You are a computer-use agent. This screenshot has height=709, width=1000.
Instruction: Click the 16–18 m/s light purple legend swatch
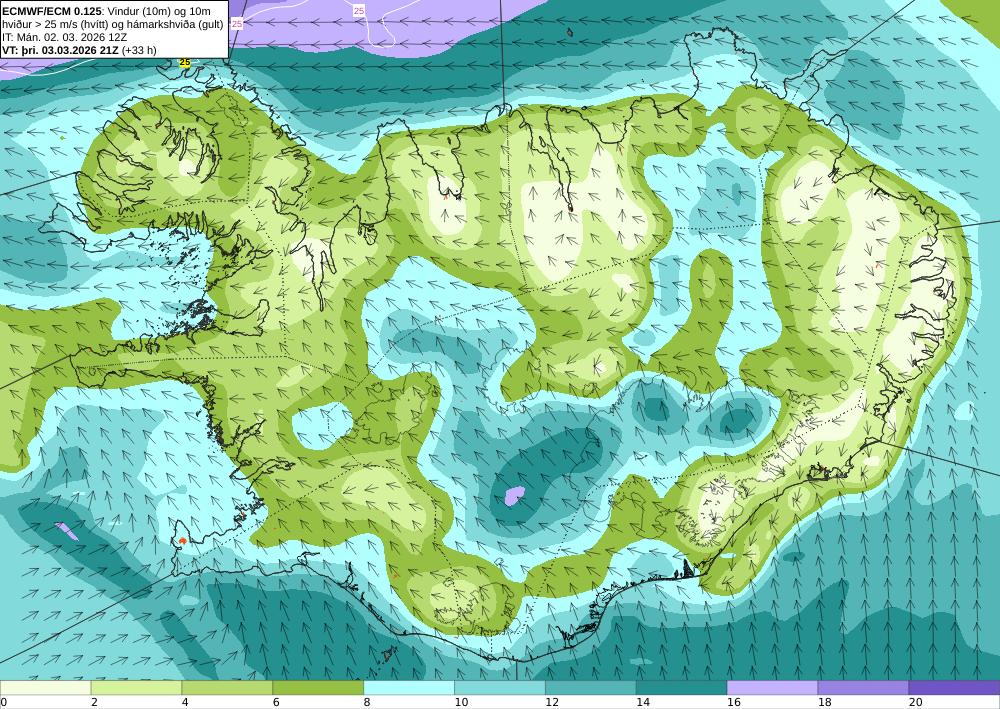pyautogui.click(x=772, y=687)
